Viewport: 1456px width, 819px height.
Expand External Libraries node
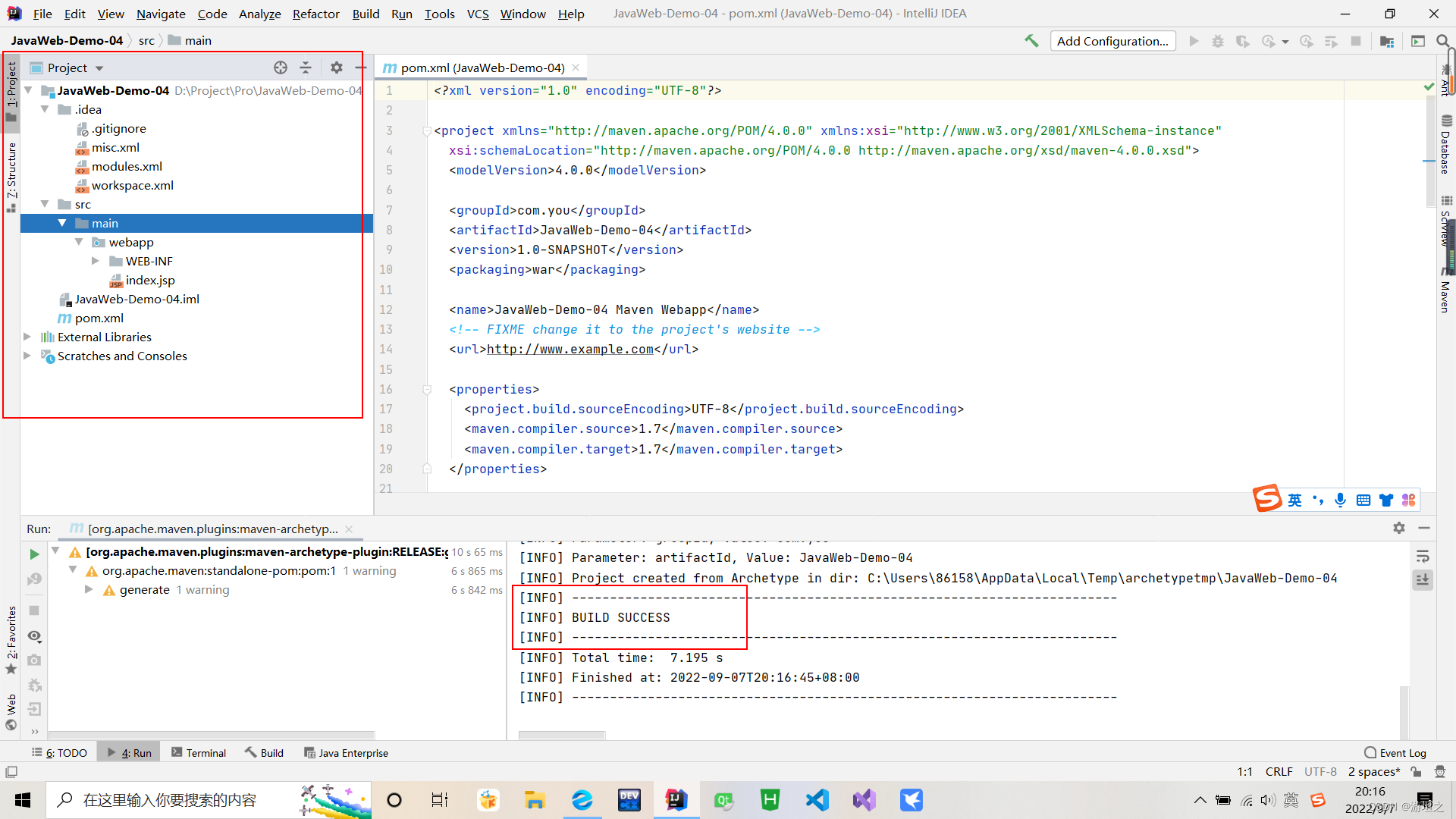(x=27, y=337)
